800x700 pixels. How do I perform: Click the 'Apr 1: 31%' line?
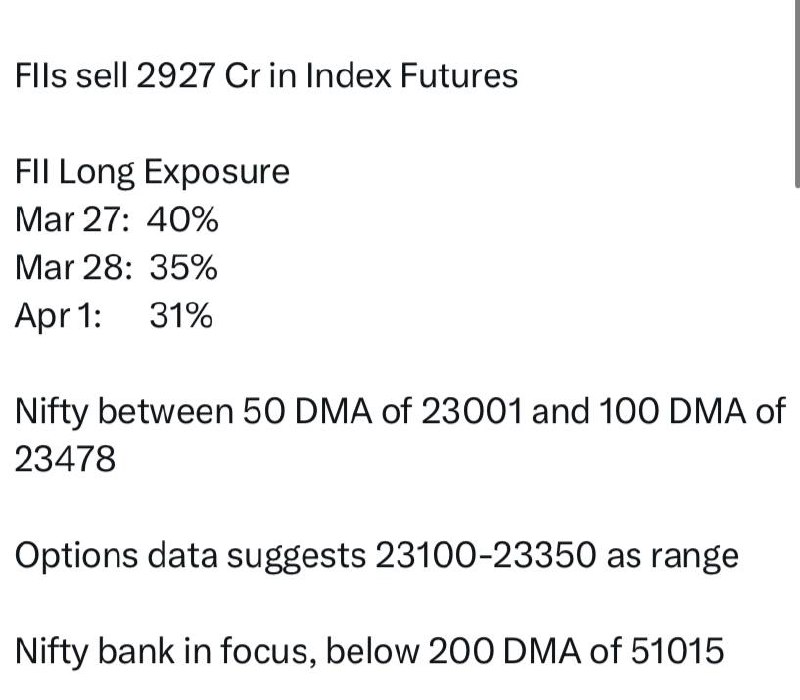click(x=114, y=316)
